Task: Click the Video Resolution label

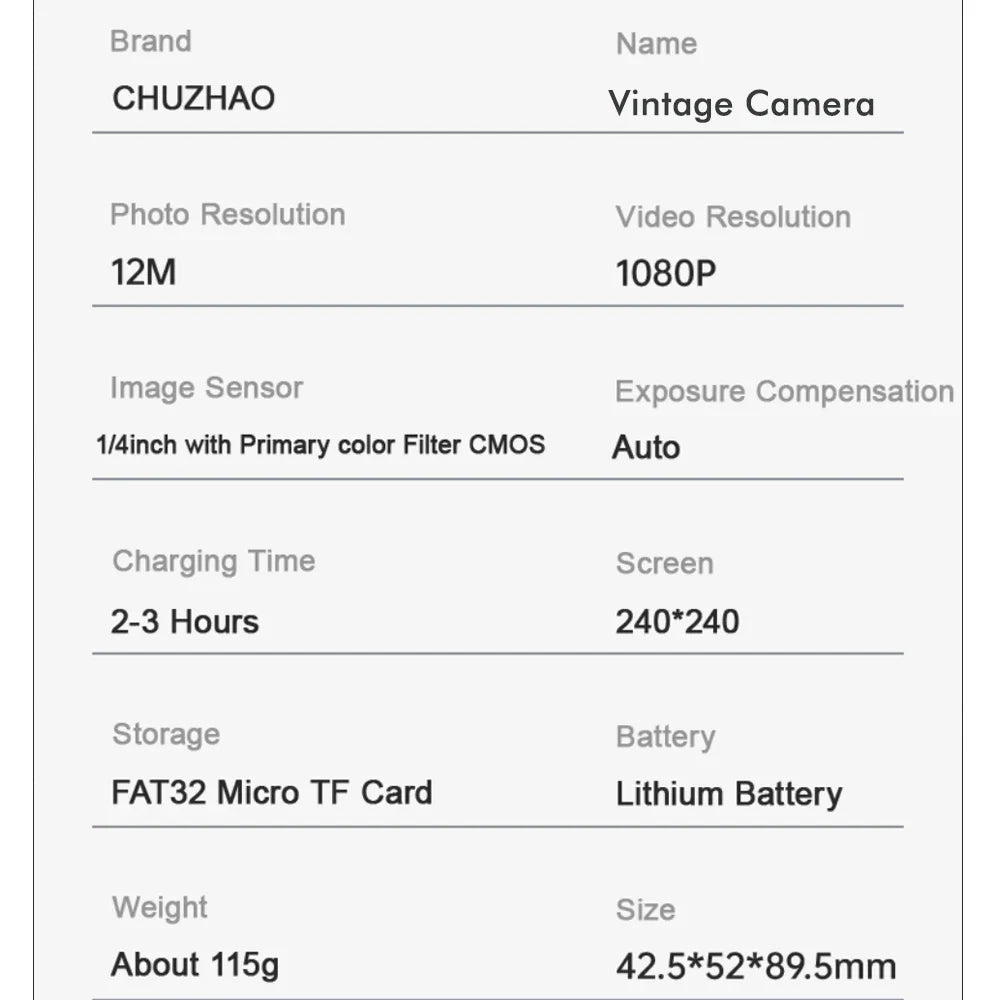Action: (733, 217)
